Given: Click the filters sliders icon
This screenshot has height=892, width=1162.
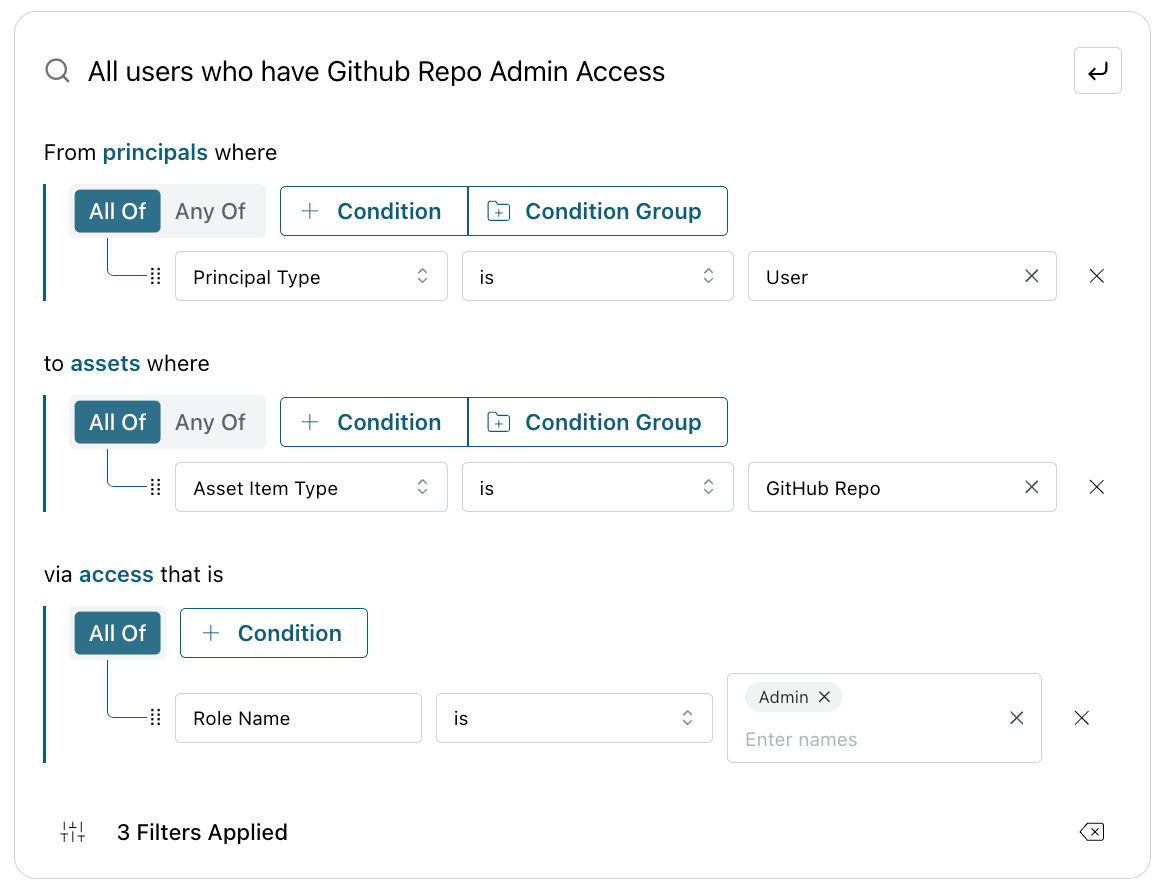Looking at the screenshot, I should (73, 832).
